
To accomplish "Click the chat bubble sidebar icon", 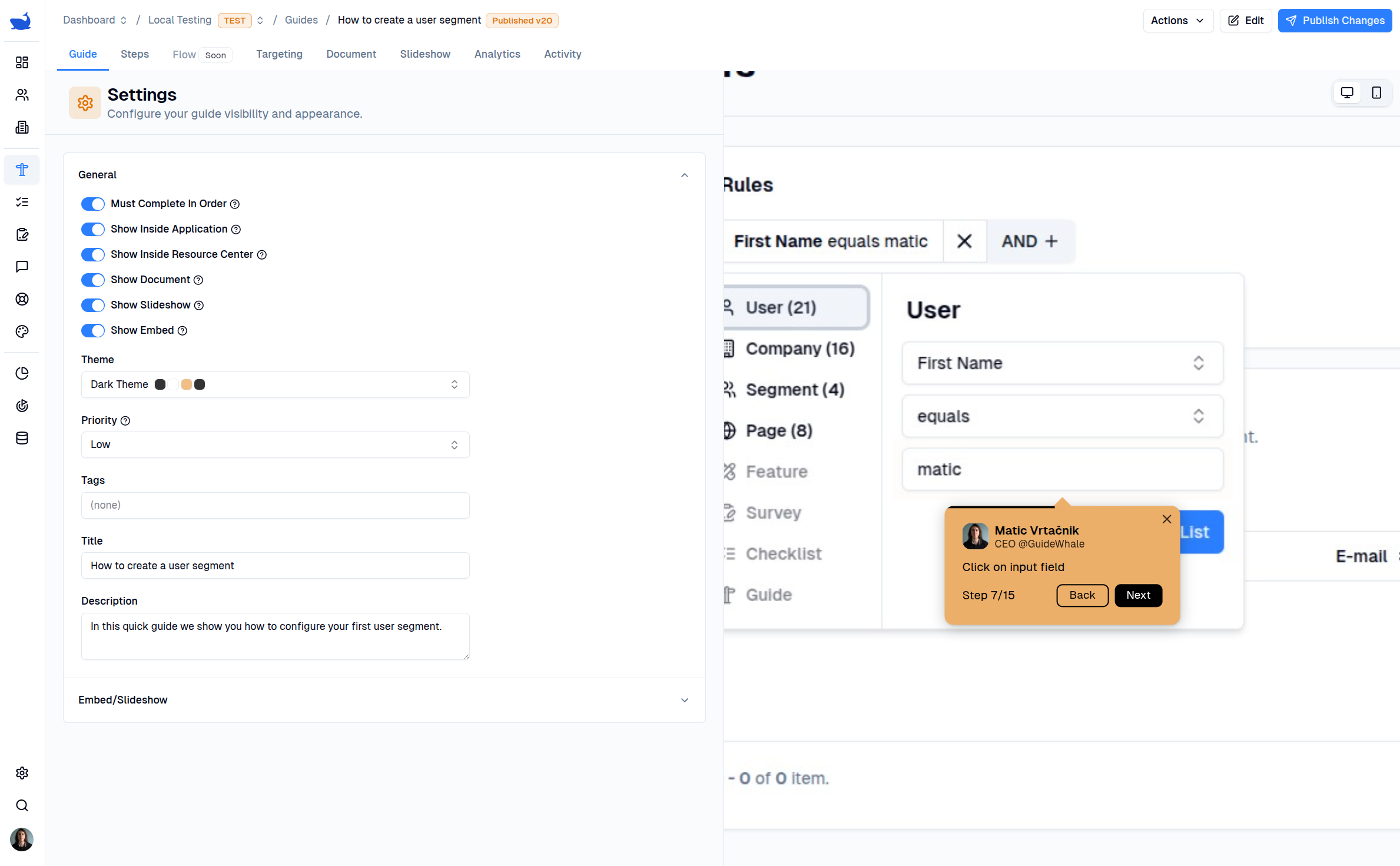I will point(22,267).
